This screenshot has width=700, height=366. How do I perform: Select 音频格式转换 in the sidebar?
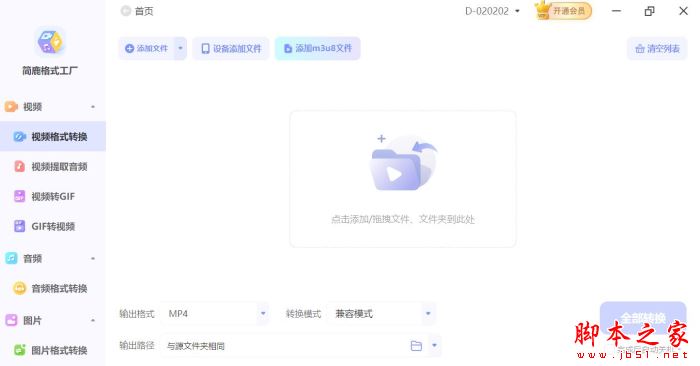tap(53, 288)
